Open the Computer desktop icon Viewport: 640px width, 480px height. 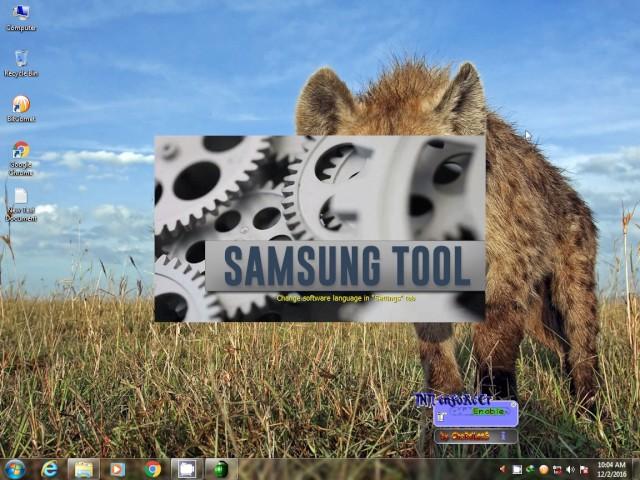21,18
